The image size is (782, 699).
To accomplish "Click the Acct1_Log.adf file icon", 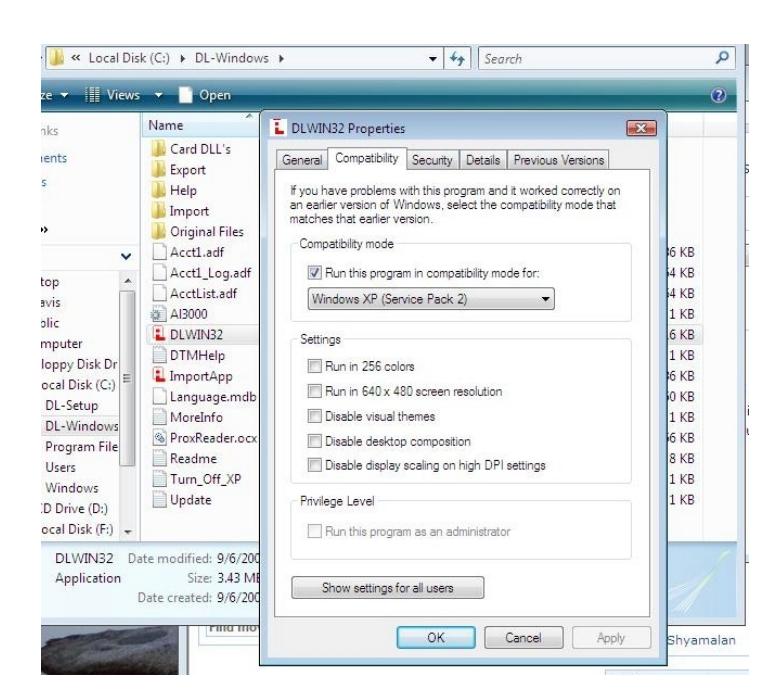I will [159, 273].
